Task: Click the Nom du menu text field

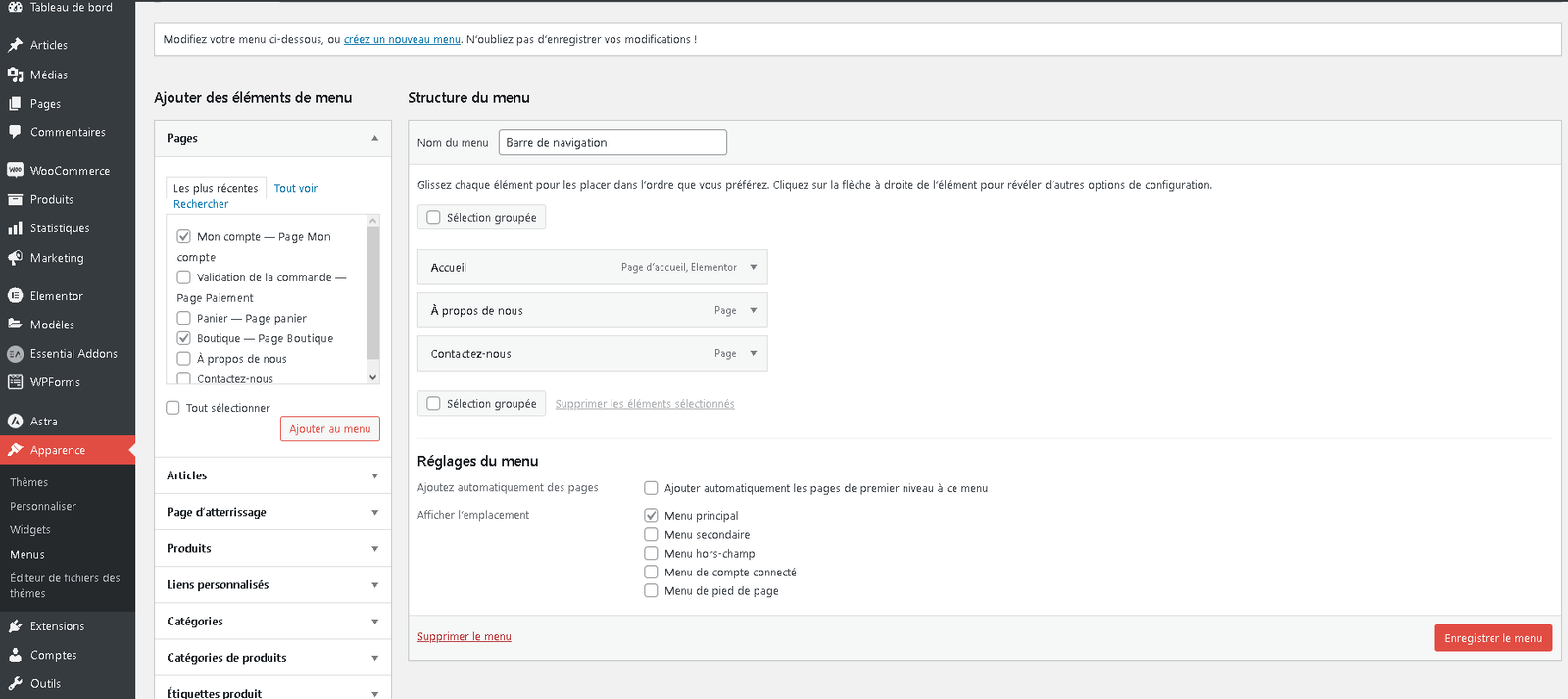Action: click(612, 142)
